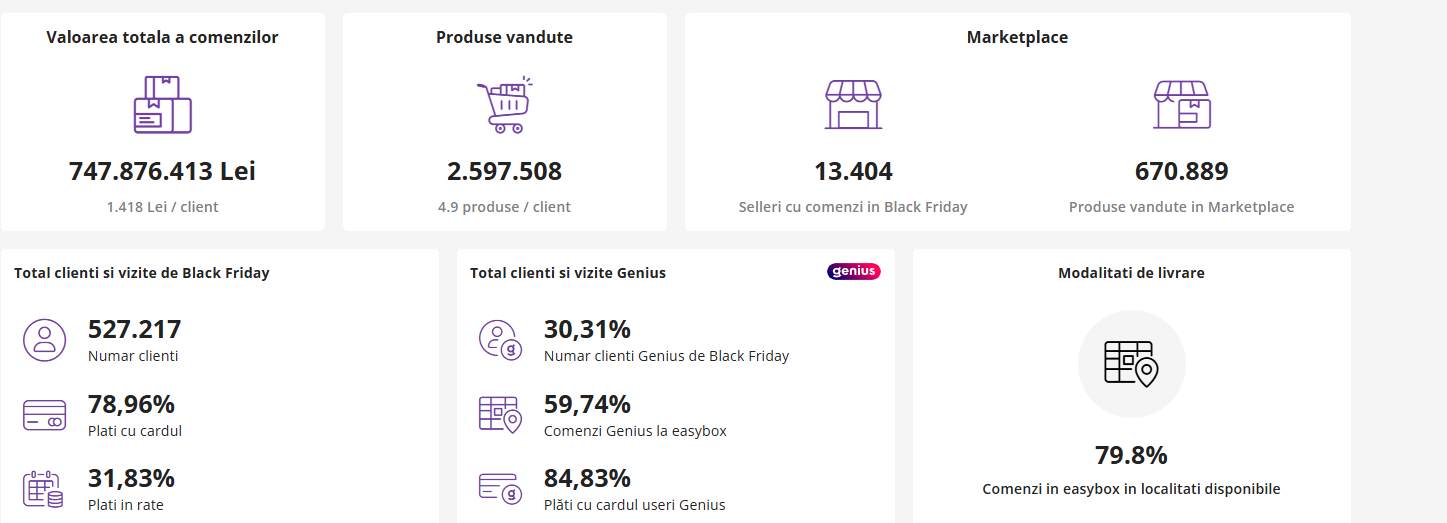Click the person icon beside Numar clienti

[x=44, y=339]
